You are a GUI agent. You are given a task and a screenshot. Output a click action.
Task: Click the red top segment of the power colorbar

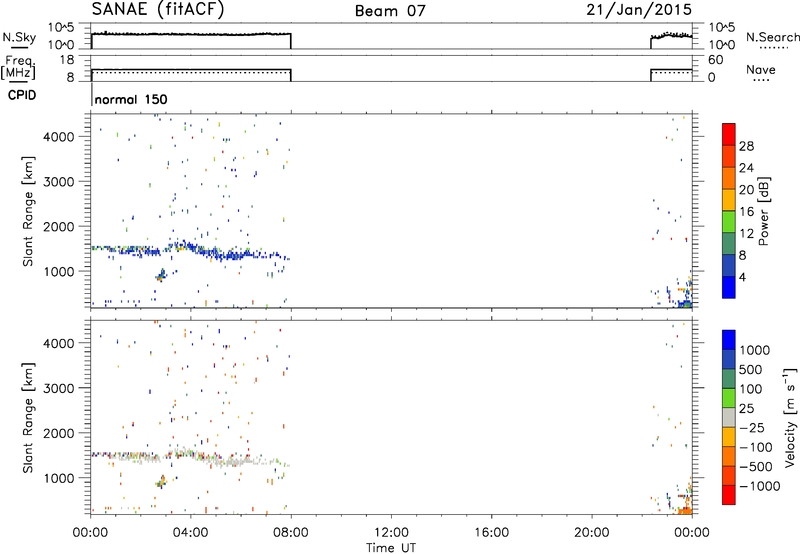[729, 134]
